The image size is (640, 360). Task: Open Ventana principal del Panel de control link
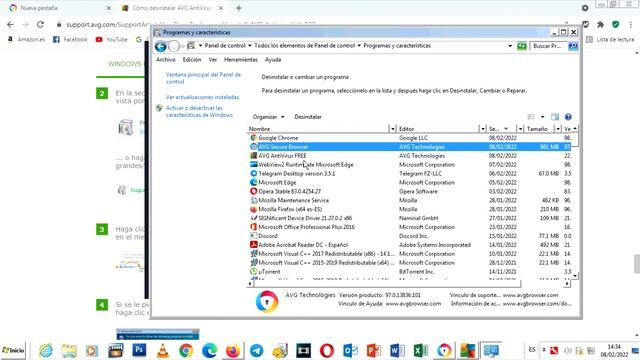203,78
